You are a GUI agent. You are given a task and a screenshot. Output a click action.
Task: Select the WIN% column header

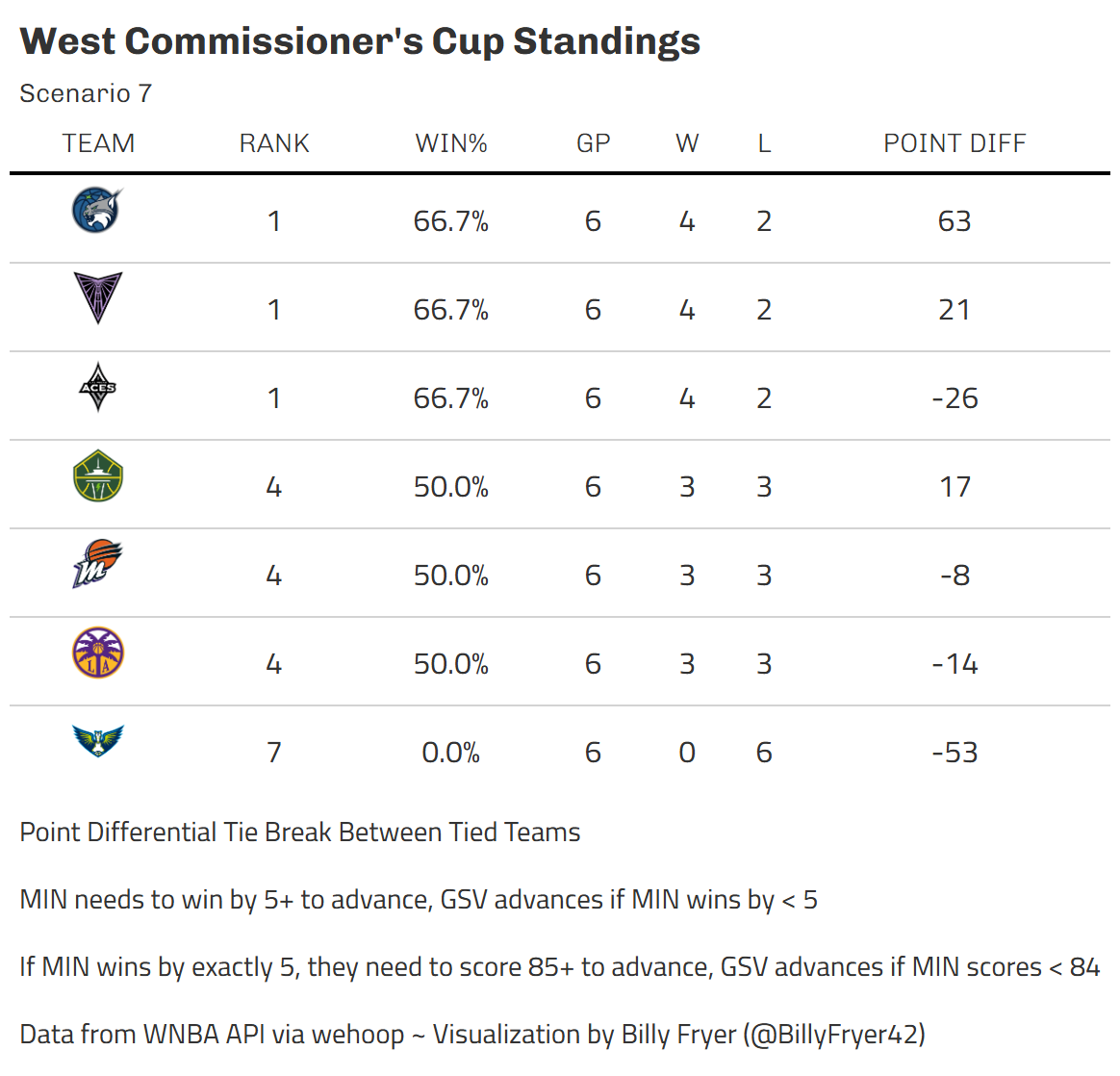click(x=451, y=143)
